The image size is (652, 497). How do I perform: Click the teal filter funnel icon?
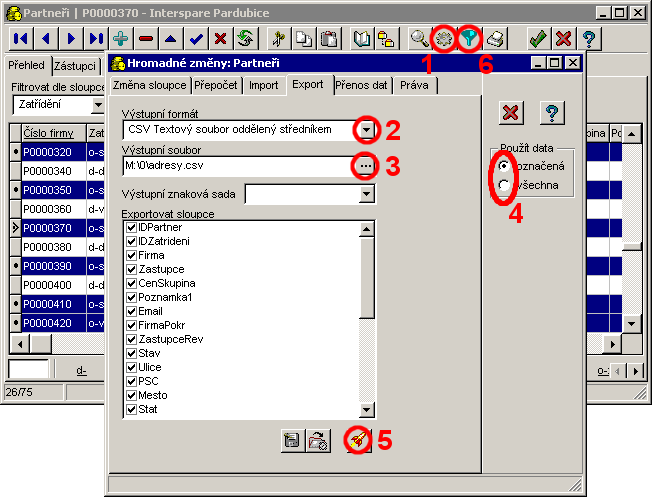pyautogui.click(x=468, y=38)
